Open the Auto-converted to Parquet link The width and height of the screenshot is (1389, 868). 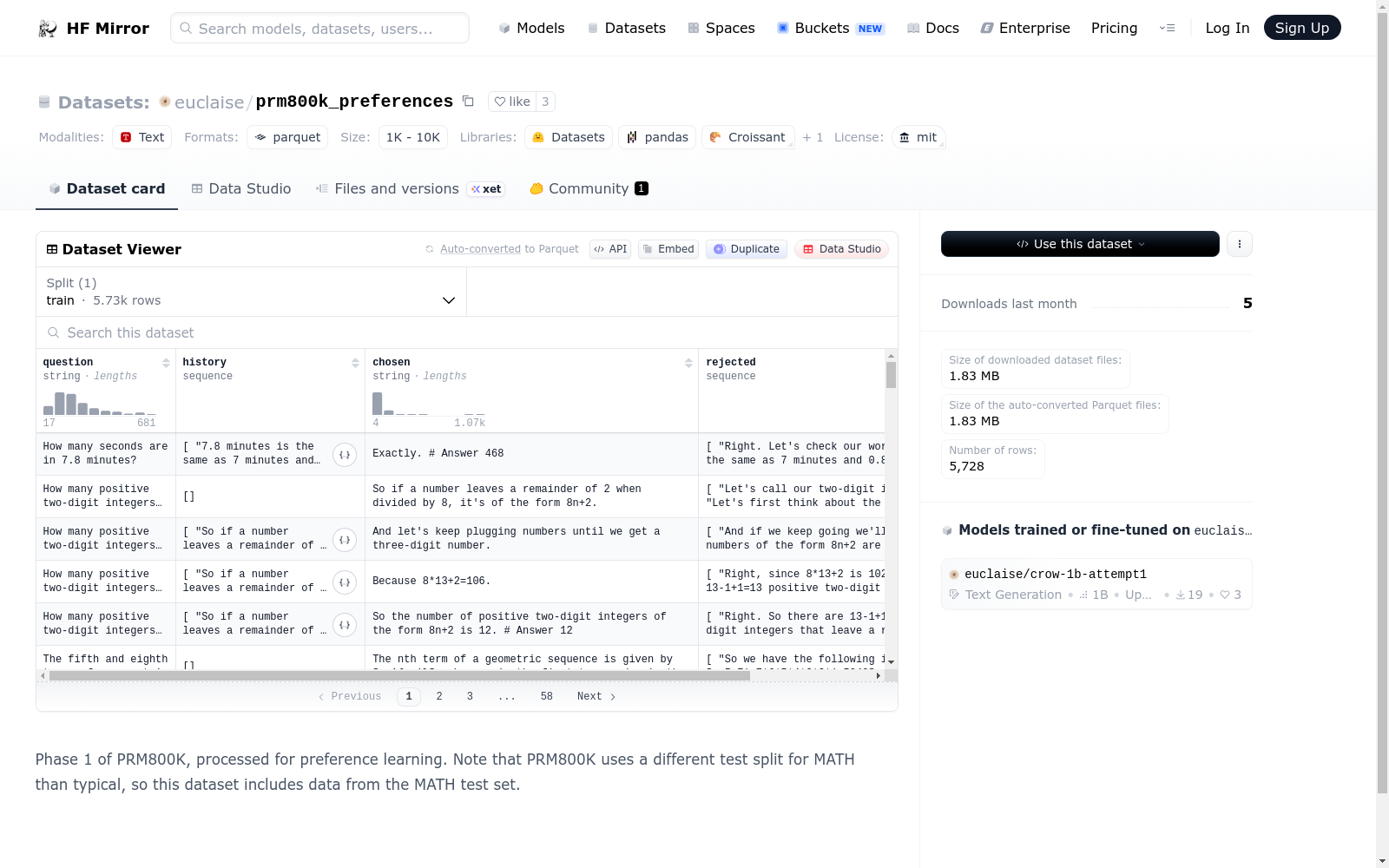coord(480,249)
